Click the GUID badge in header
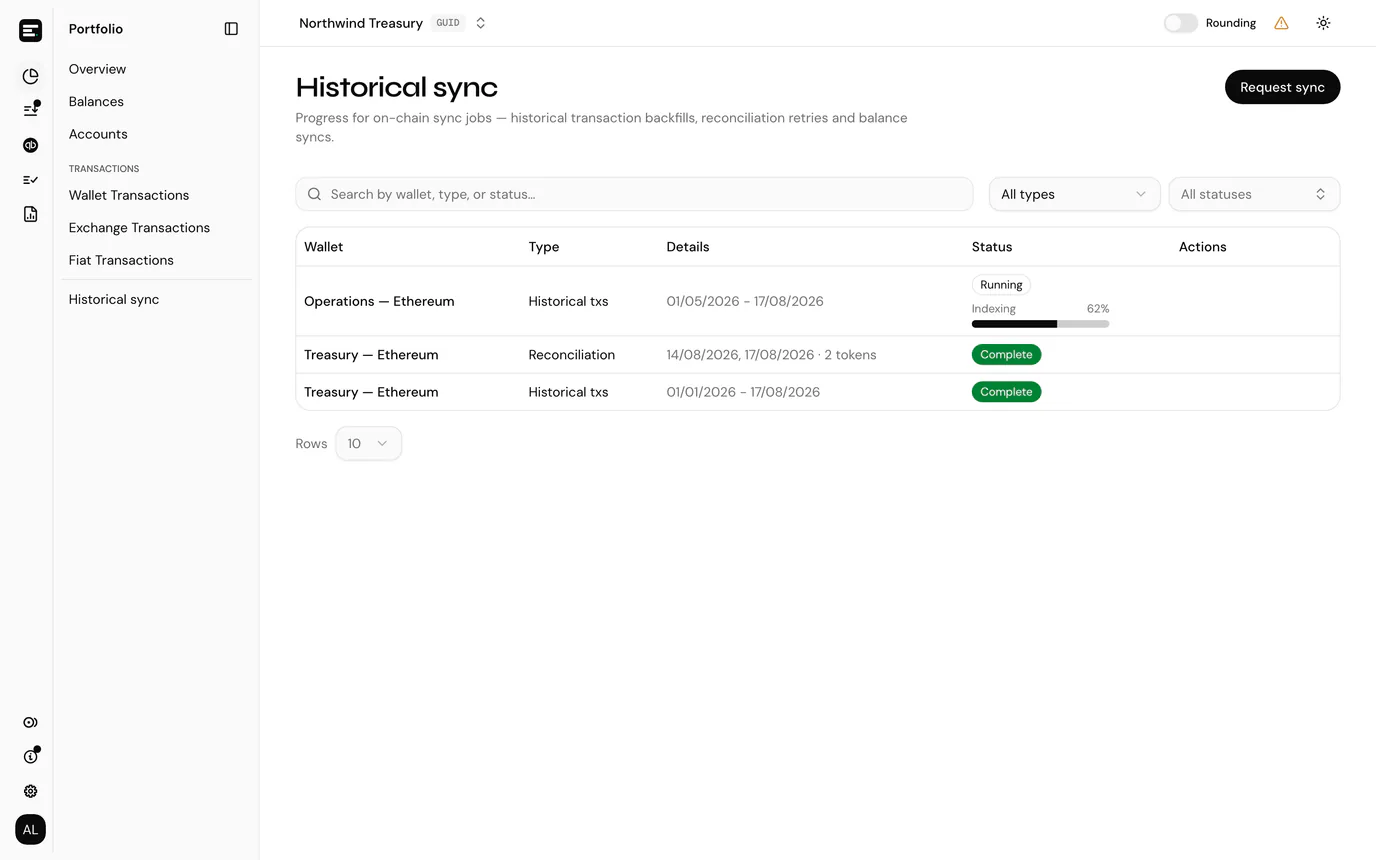1376x860 pixels. point(448,23)
